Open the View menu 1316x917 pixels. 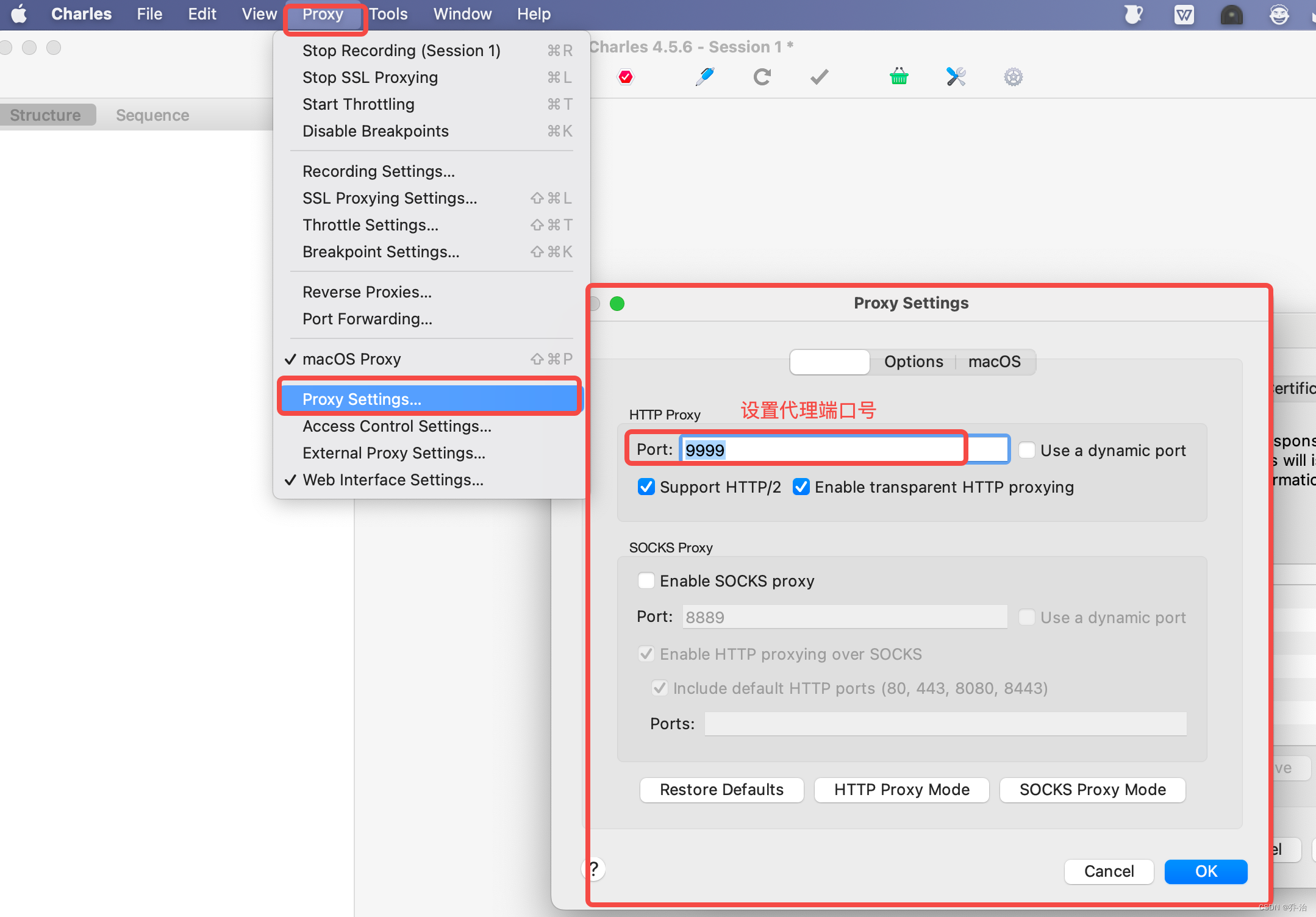tap(259, 14)
